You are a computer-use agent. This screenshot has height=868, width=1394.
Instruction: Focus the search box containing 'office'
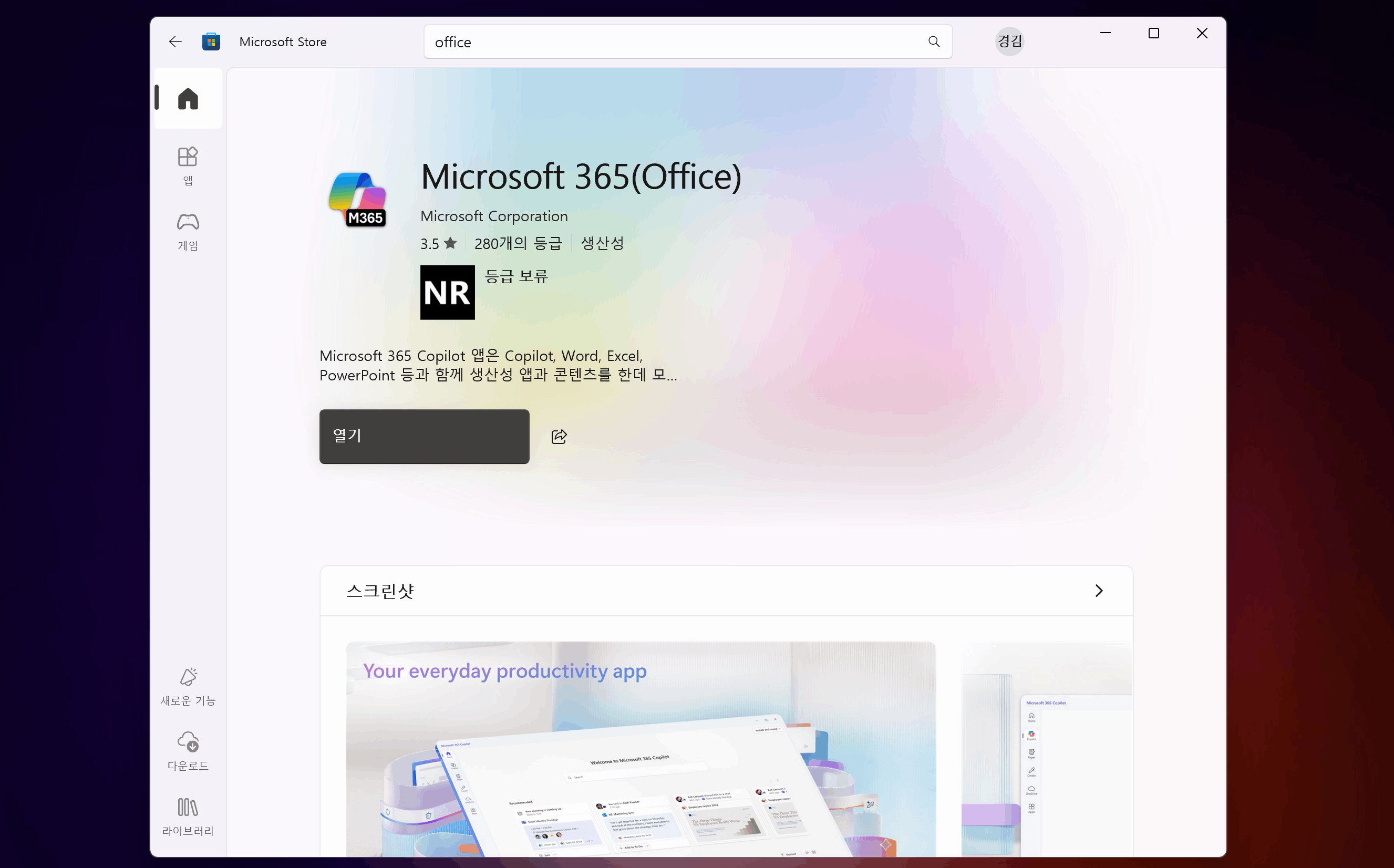pyautogui.click(x=688, y=42)
